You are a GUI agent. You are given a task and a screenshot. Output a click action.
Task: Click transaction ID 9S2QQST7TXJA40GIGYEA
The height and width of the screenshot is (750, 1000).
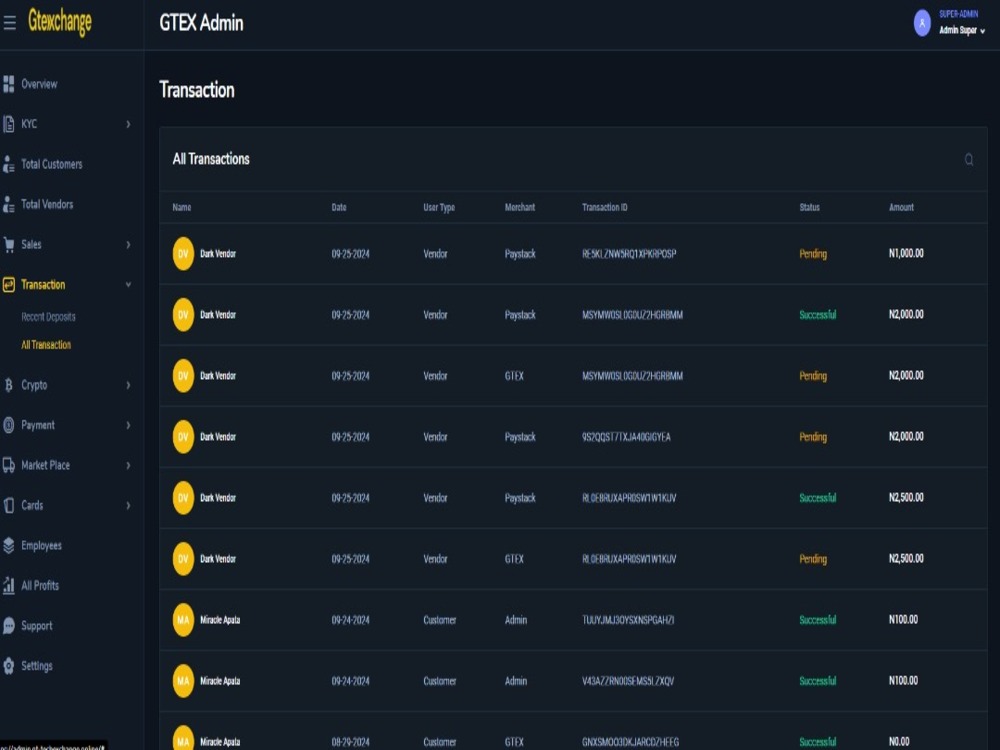626,437
